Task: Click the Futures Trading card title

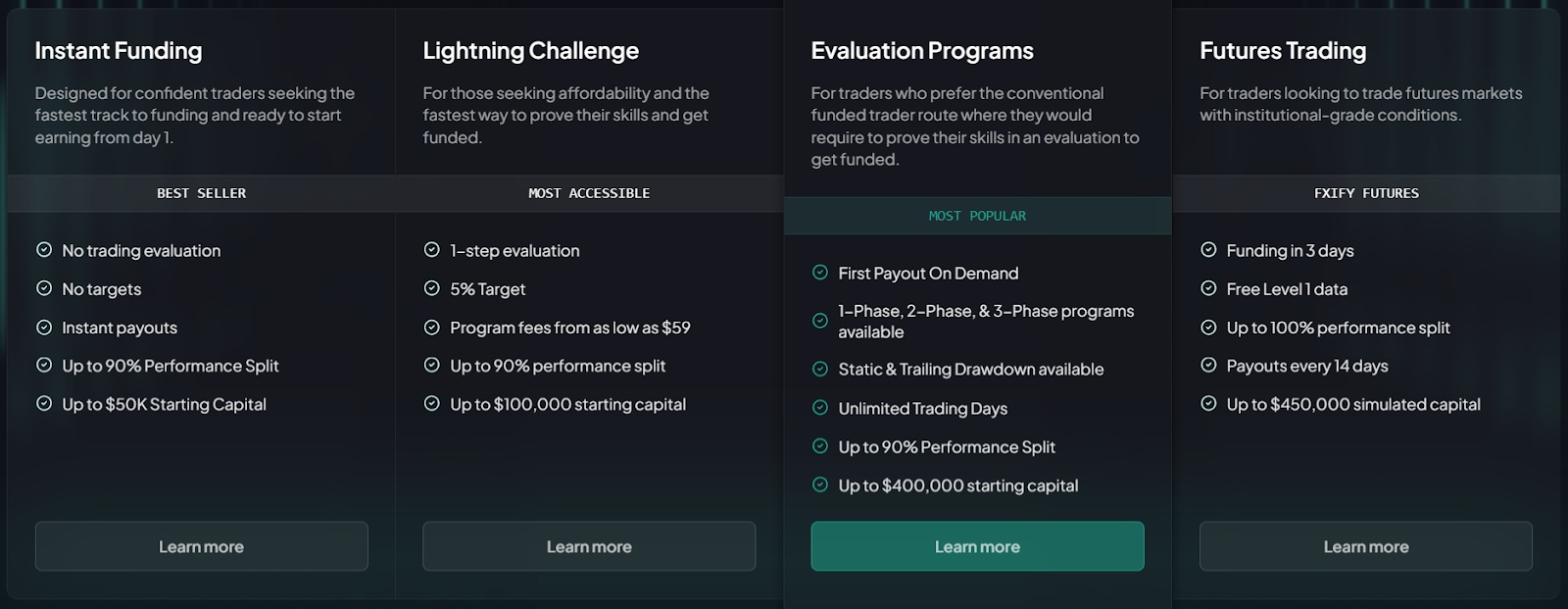Action: (x=1283, y=51)
